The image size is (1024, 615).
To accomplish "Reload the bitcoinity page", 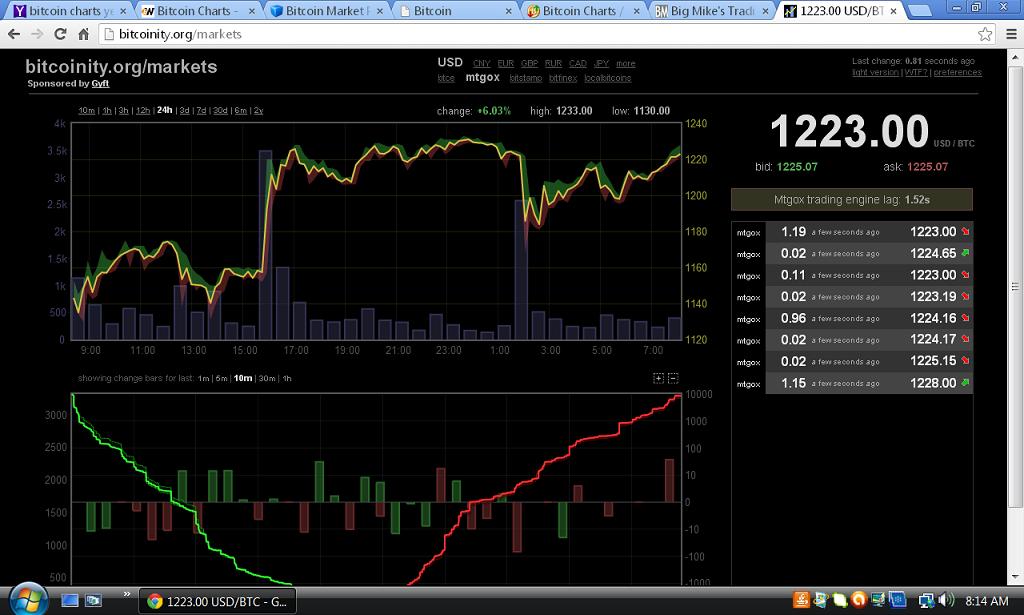I will click(60, 34).
